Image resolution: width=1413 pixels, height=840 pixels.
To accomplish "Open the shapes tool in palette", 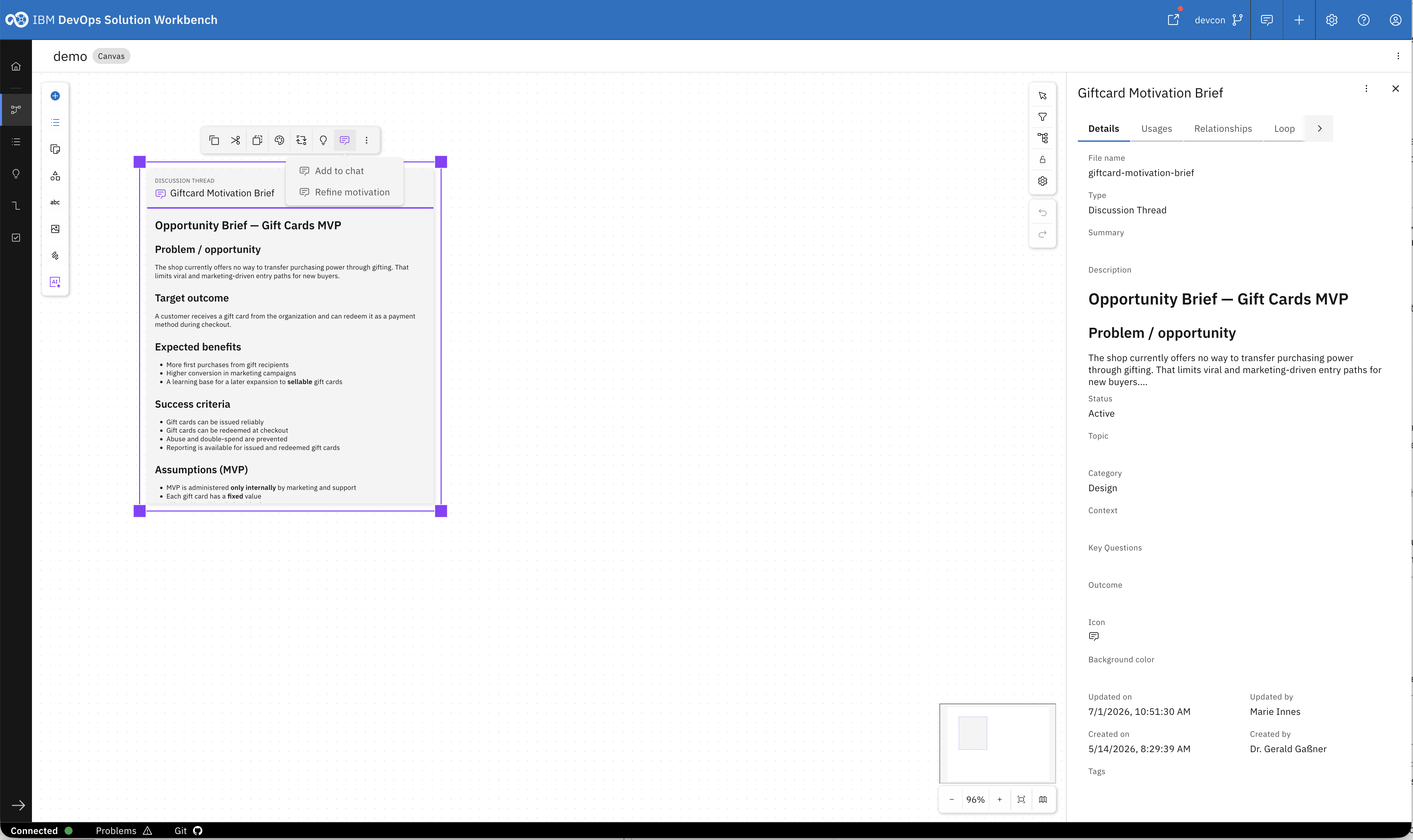I will (x=55, y=176).
